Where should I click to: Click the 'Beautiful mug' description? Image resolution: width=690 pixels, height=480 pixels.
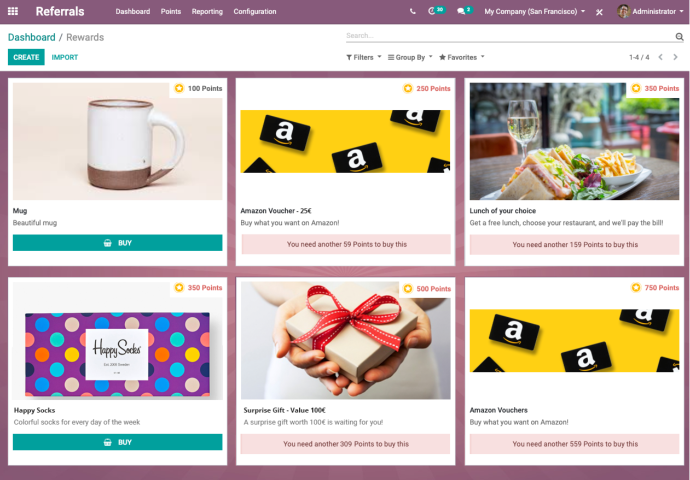[35, 223]
